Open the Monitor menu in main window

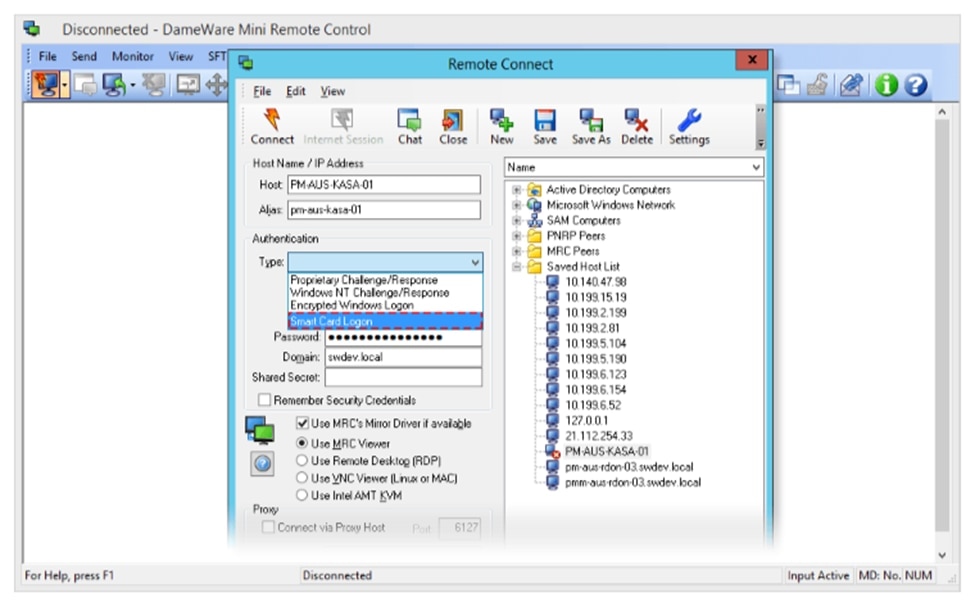point(132,57)
